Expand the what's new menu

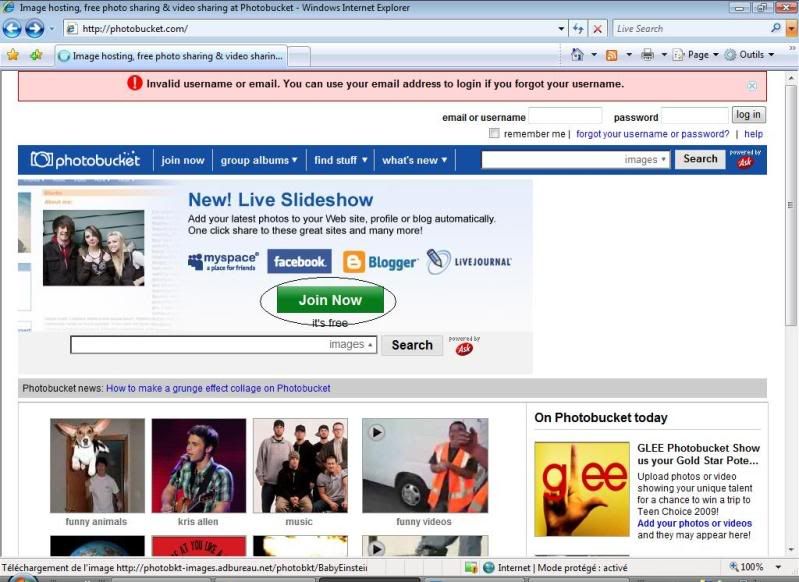click(415, 160)
